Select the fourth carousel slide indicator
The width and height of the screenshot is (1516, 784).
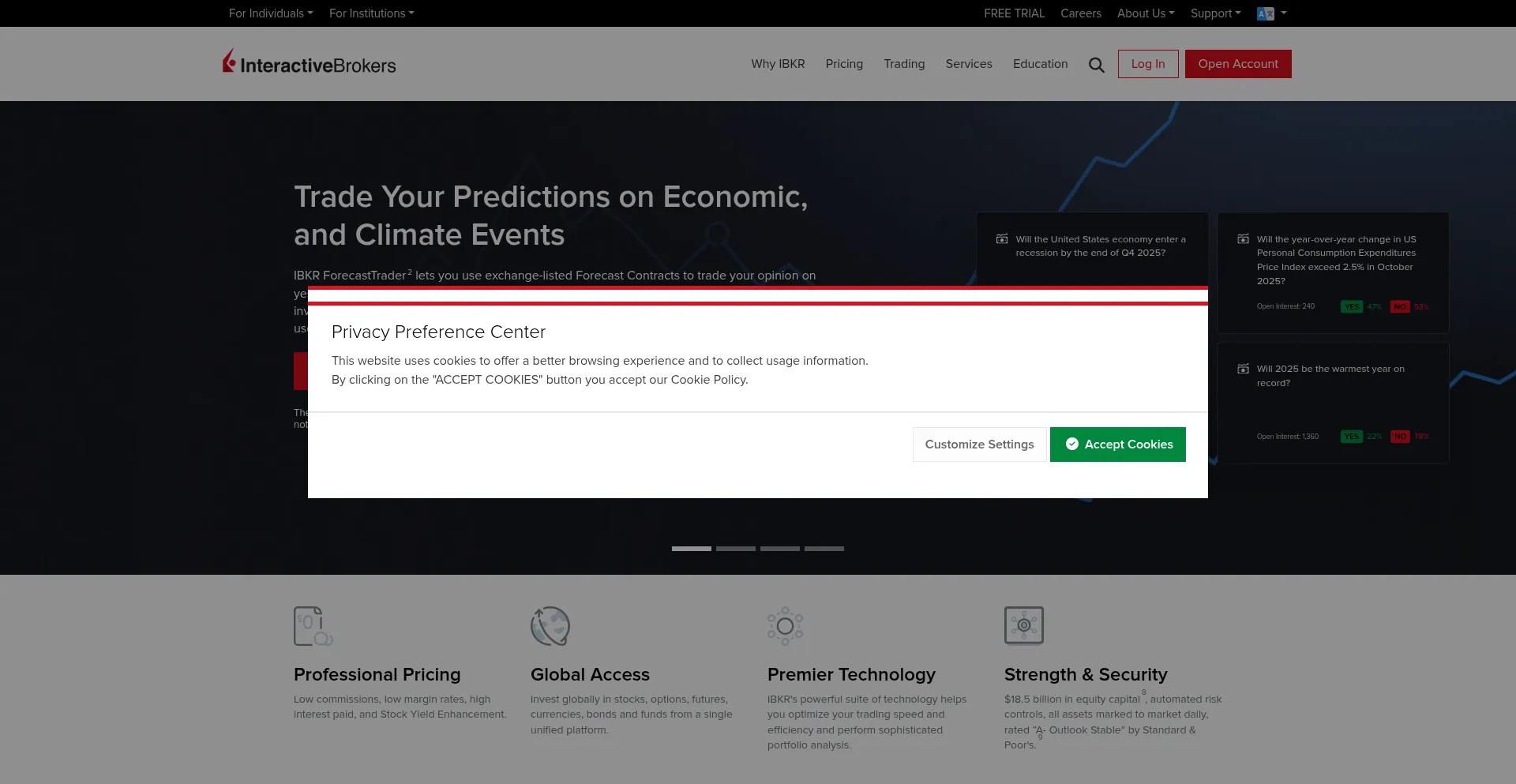tap(824, 549)
